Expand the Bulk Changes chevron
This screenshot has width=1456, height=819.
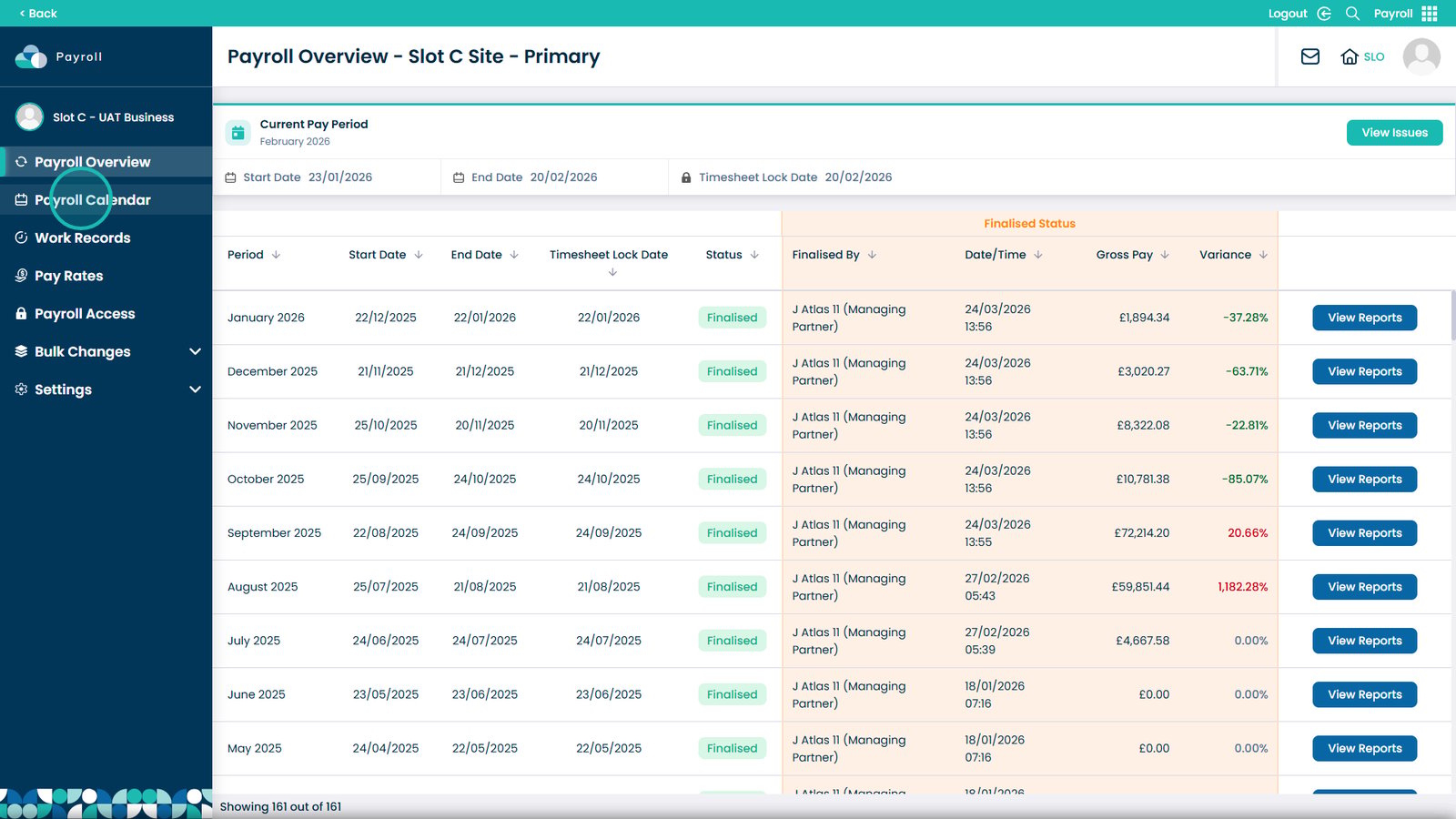(x=195, y=351)
